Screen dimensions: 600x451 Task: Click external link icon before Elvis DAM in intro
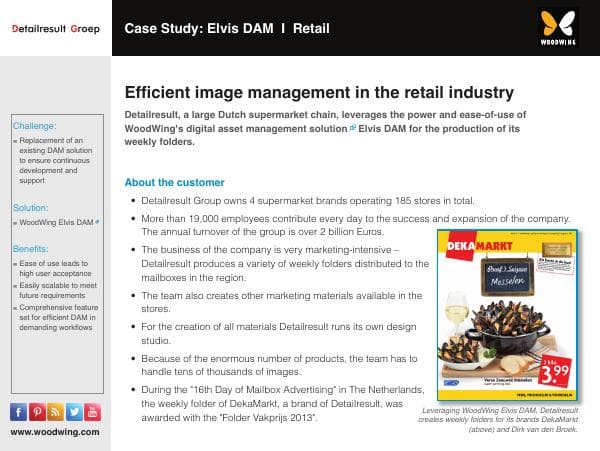tap(352, 128)
